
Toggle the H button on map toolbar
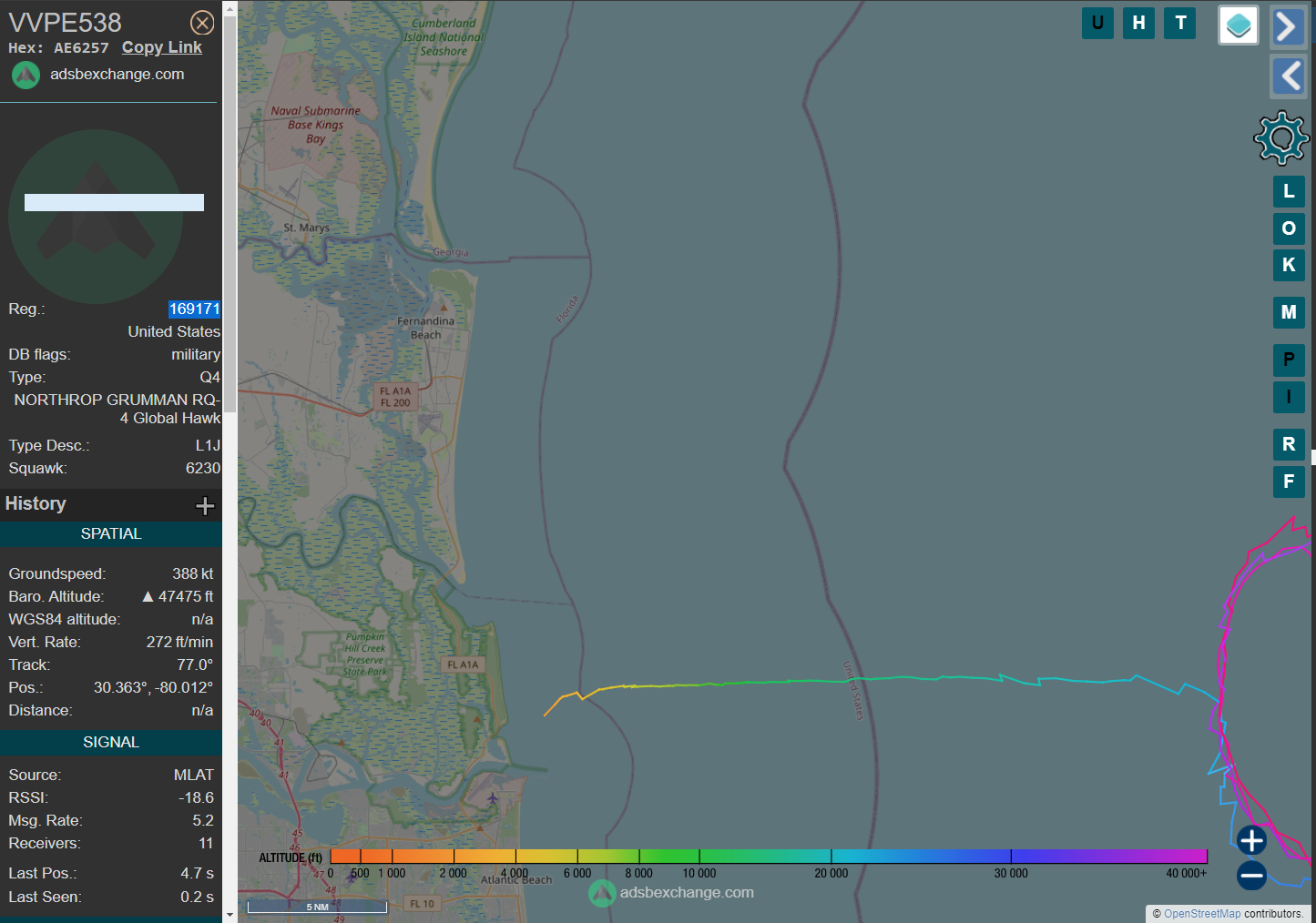click(1138, 23)
